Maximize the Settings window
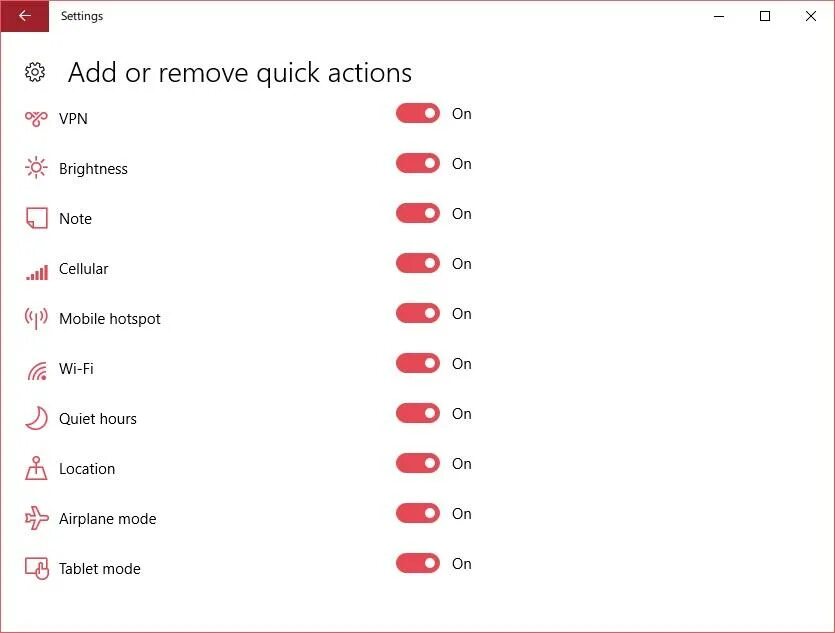 click(765, 16)
